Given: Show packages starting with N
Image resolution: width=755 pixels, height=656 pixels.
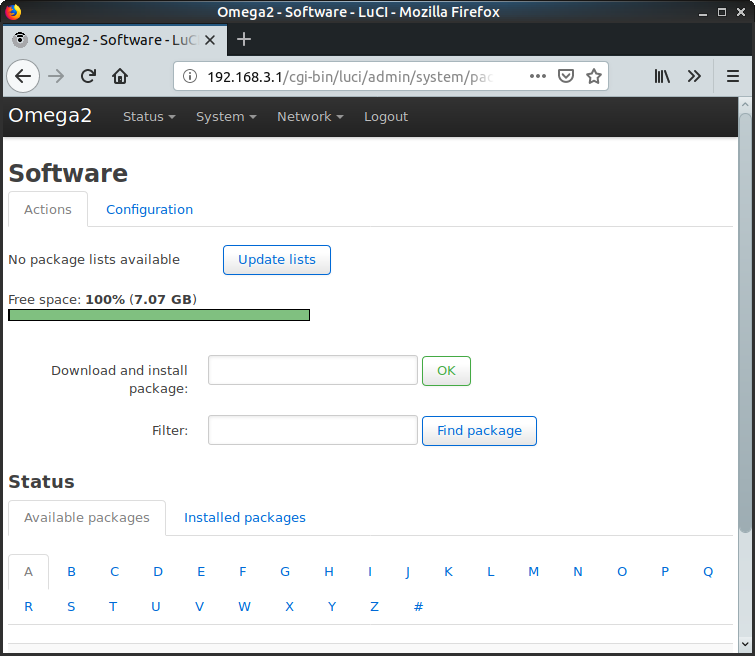Looking at the screenshot, I should click(578, 572).
